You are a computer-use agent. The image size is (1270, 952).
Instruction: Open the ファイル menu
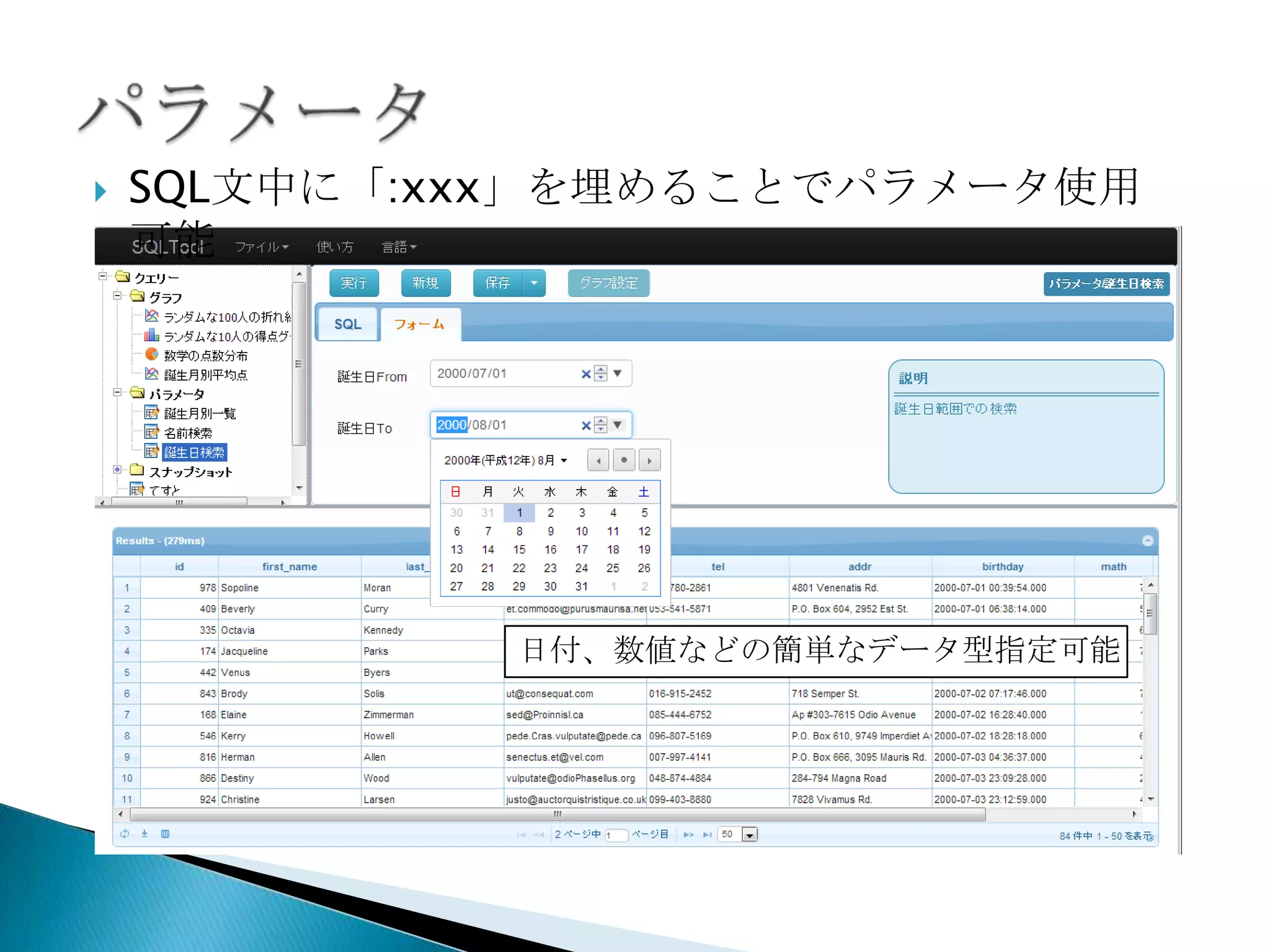click(262, 247)
